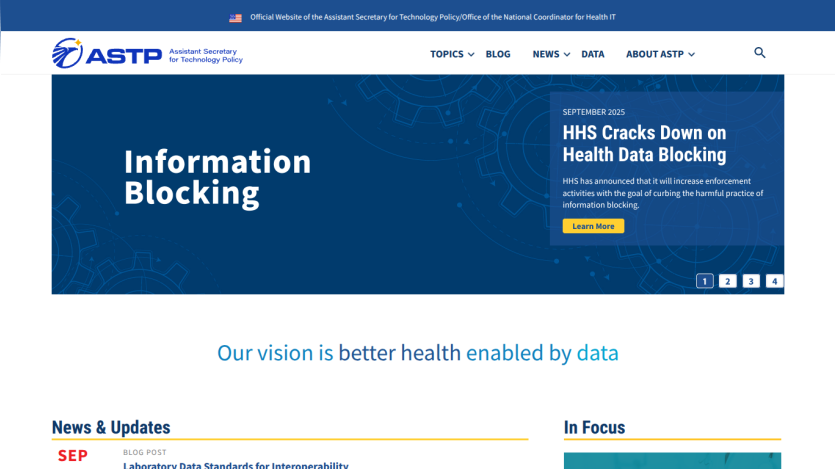Expand the News menu chevron
This screenshot has width=835, height=469.
click(567, 55)
